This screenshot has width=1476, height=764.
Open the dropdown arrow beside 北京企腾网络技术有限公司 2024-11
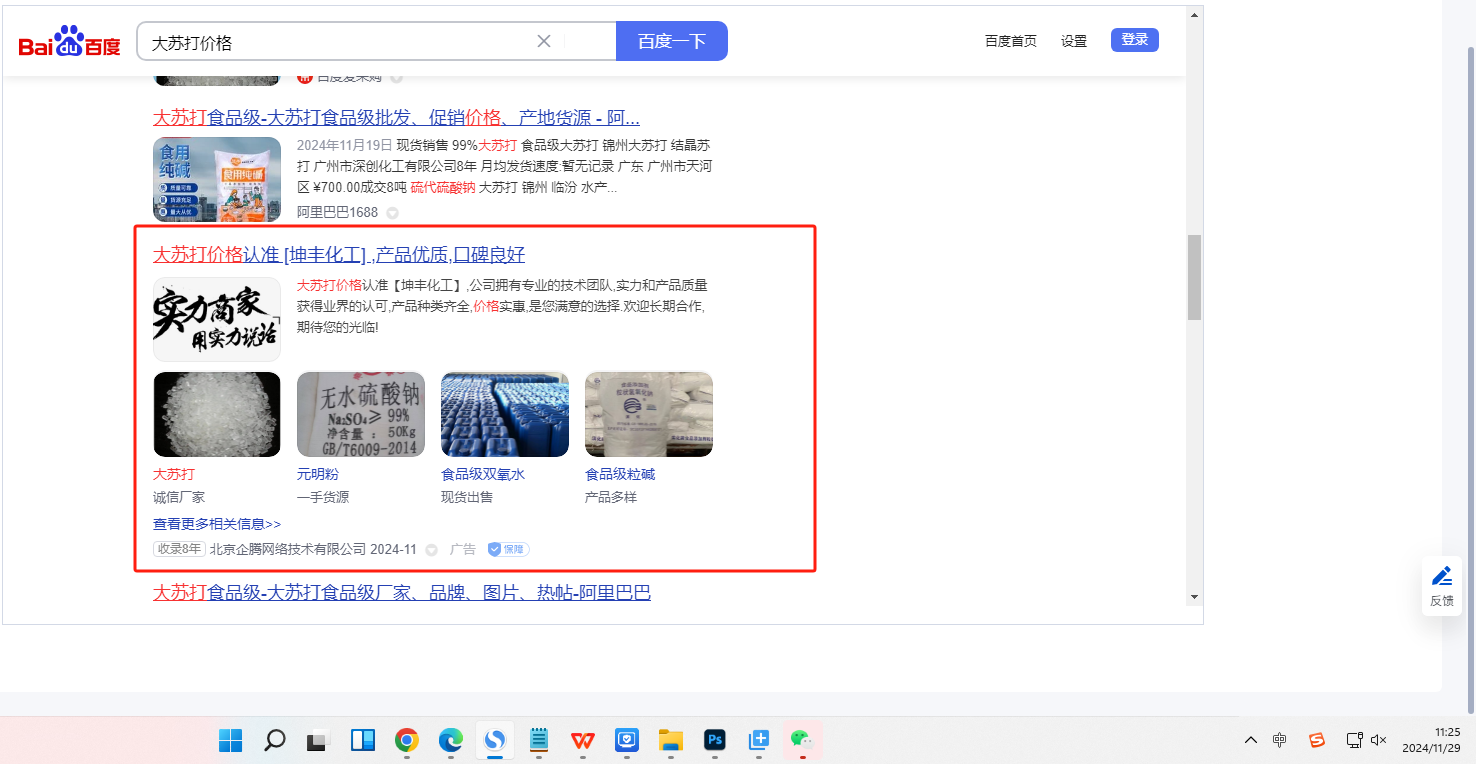pos(431,550)
